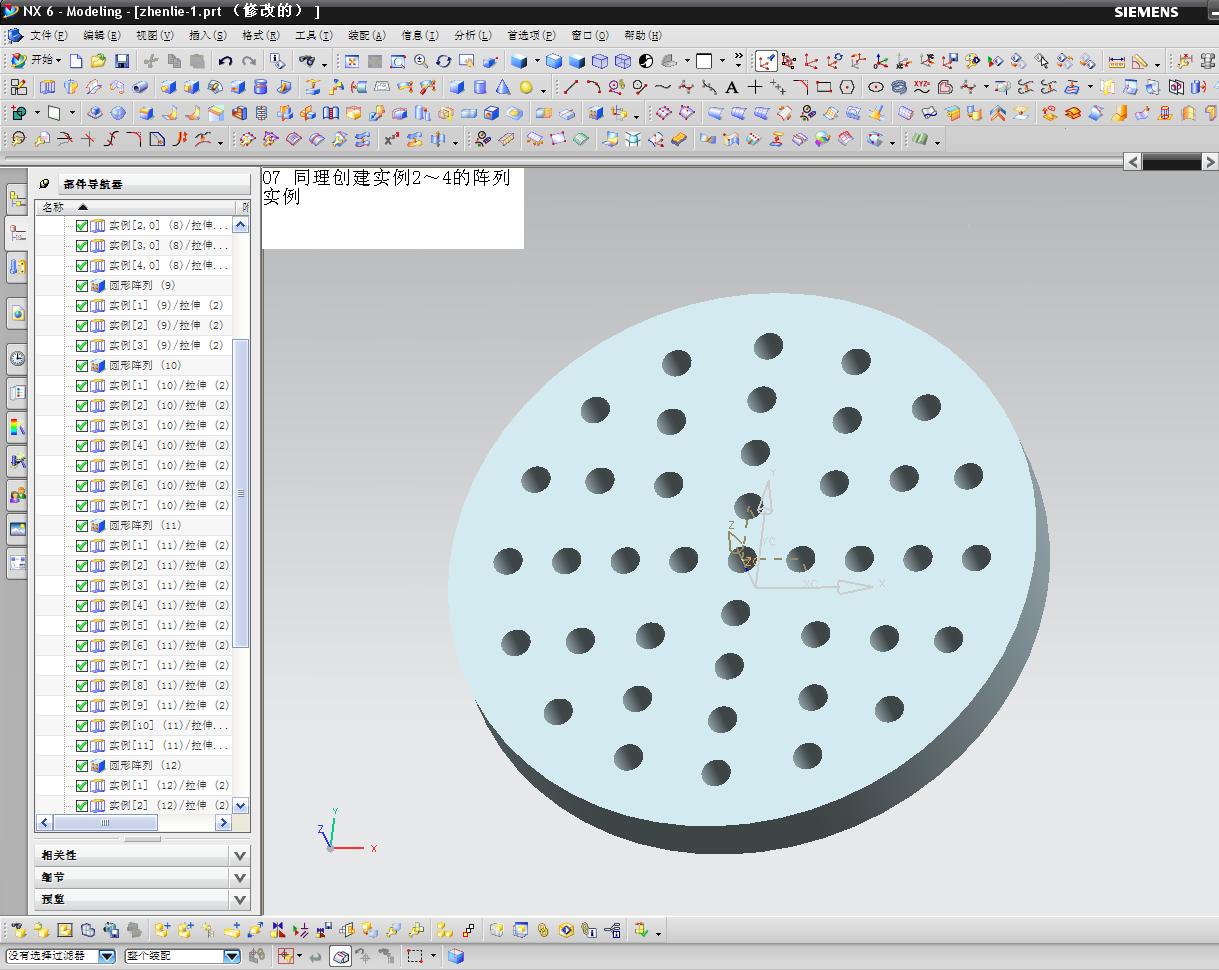Screen dimensions: 1219x970
Task: Open the 文件(F) menu
Action: pos(49,36)
